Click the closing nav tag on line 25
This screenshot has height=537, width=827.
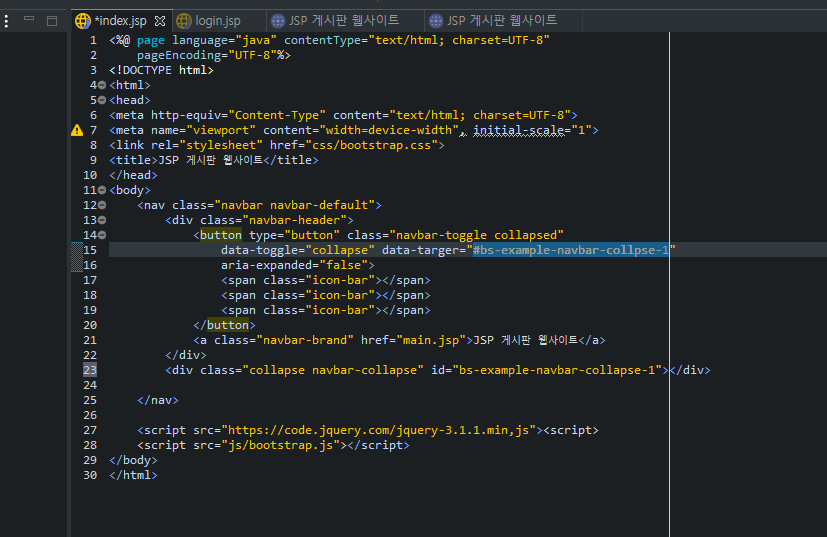point(158,400)
